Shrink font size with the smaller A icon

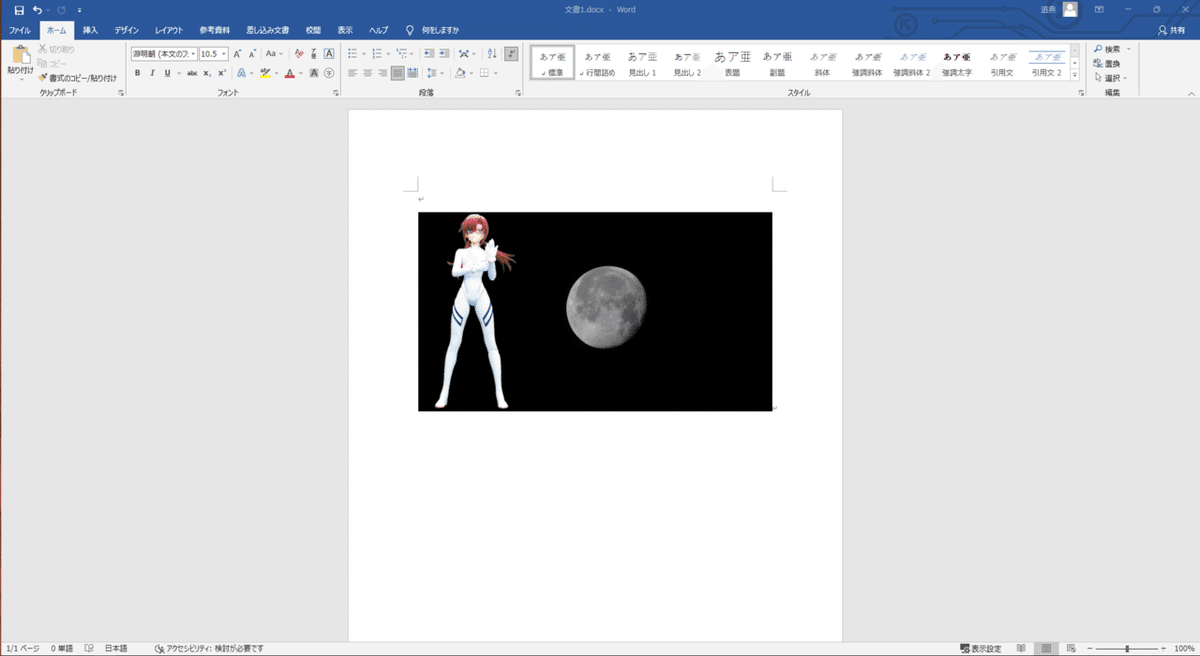(251, 54)
